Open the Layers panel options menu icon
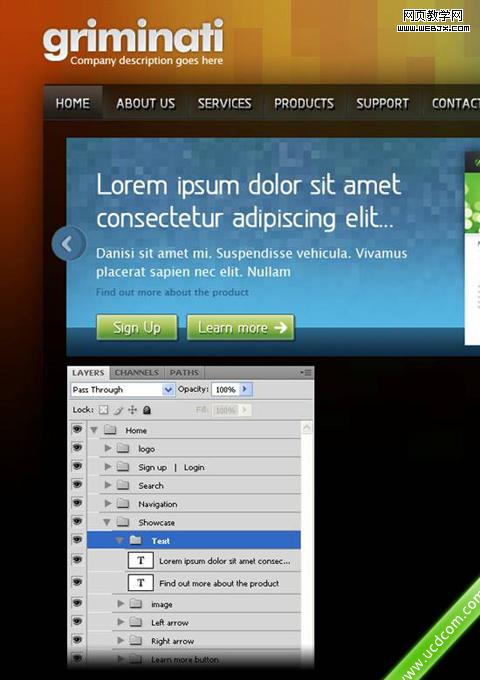 coord(306,373)
